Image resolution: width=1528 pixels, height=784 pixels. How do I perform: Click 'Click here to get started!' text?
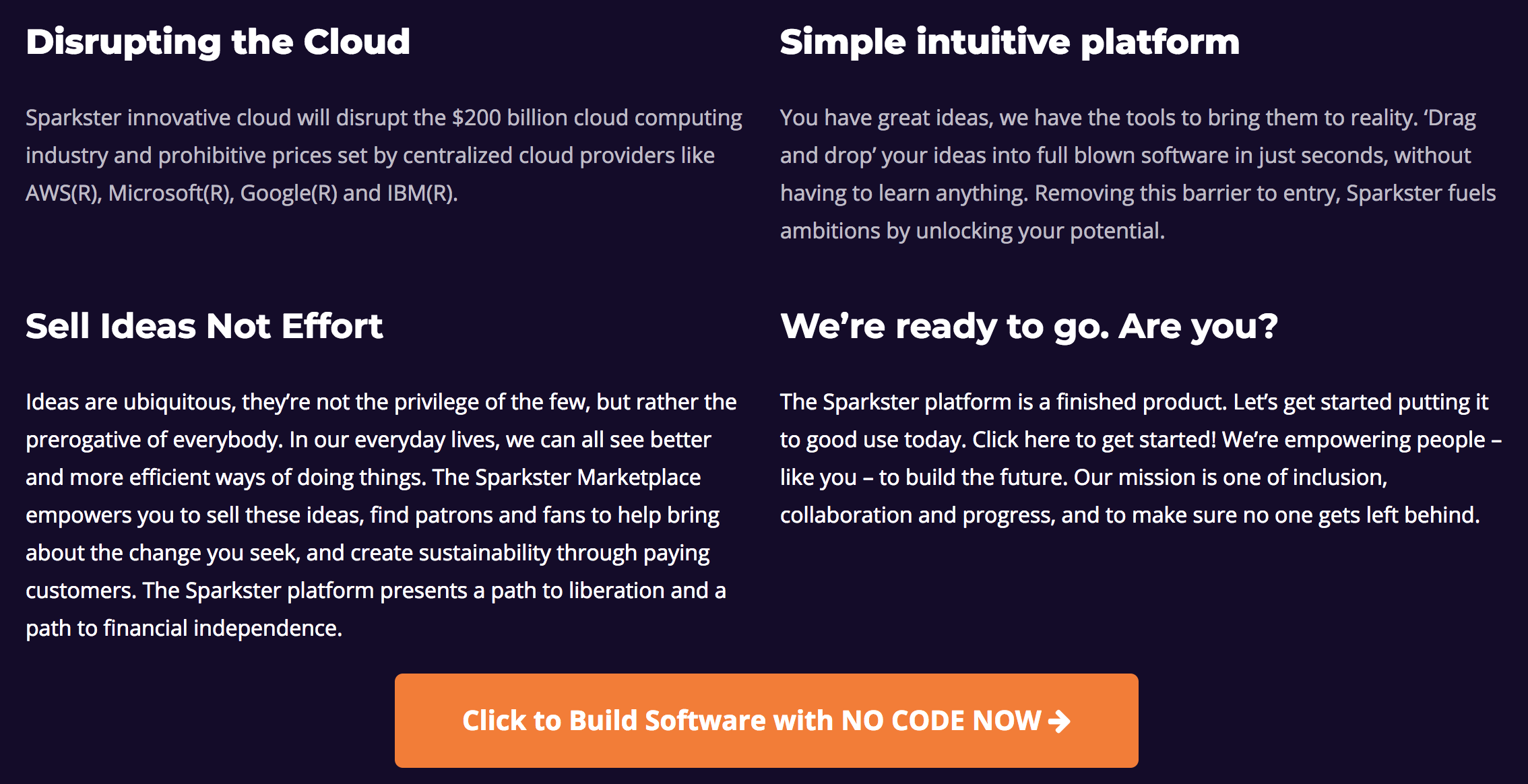pyautogui.click(x=1094, y=440)
